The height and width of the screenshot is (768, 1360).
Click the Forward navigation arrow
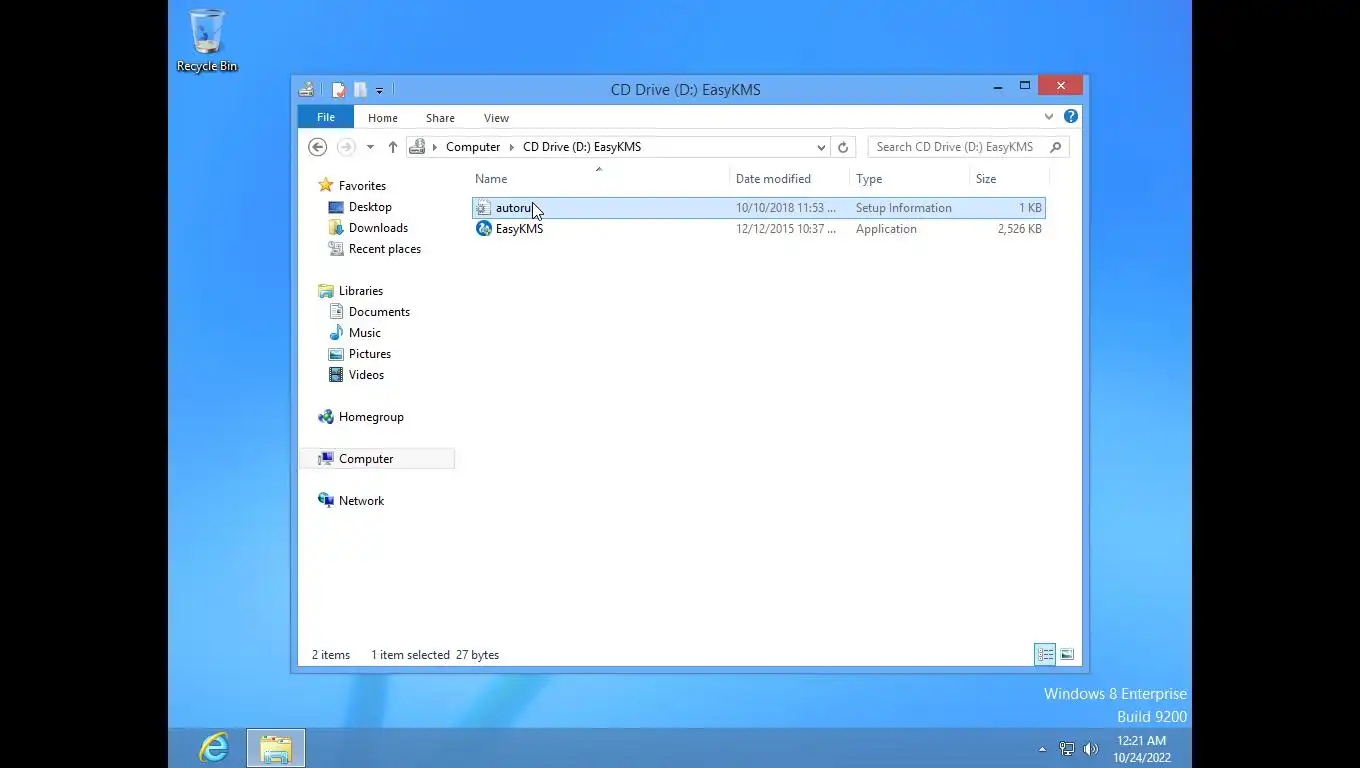pyautogui.click(x=346, y=147)
